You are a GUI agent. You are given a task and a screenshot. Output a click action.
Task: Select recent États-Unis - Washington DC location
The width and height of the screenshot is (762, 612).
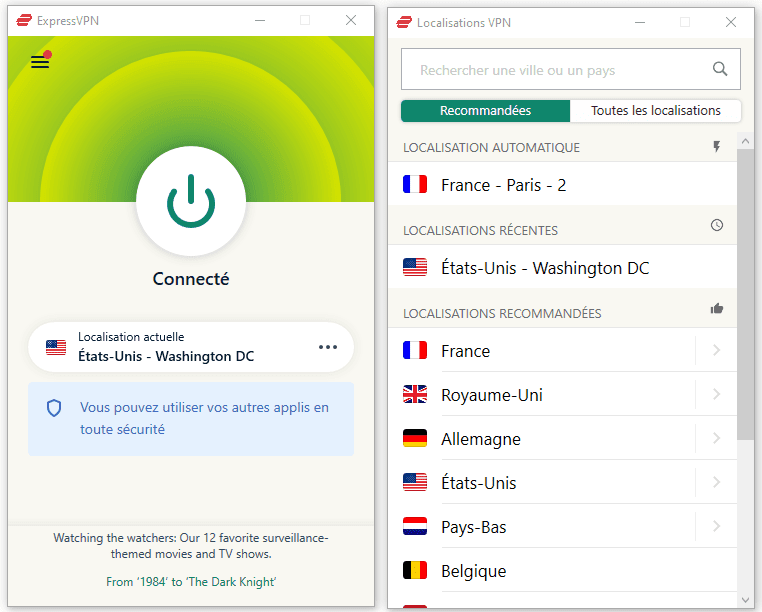[x=562, y=267]
